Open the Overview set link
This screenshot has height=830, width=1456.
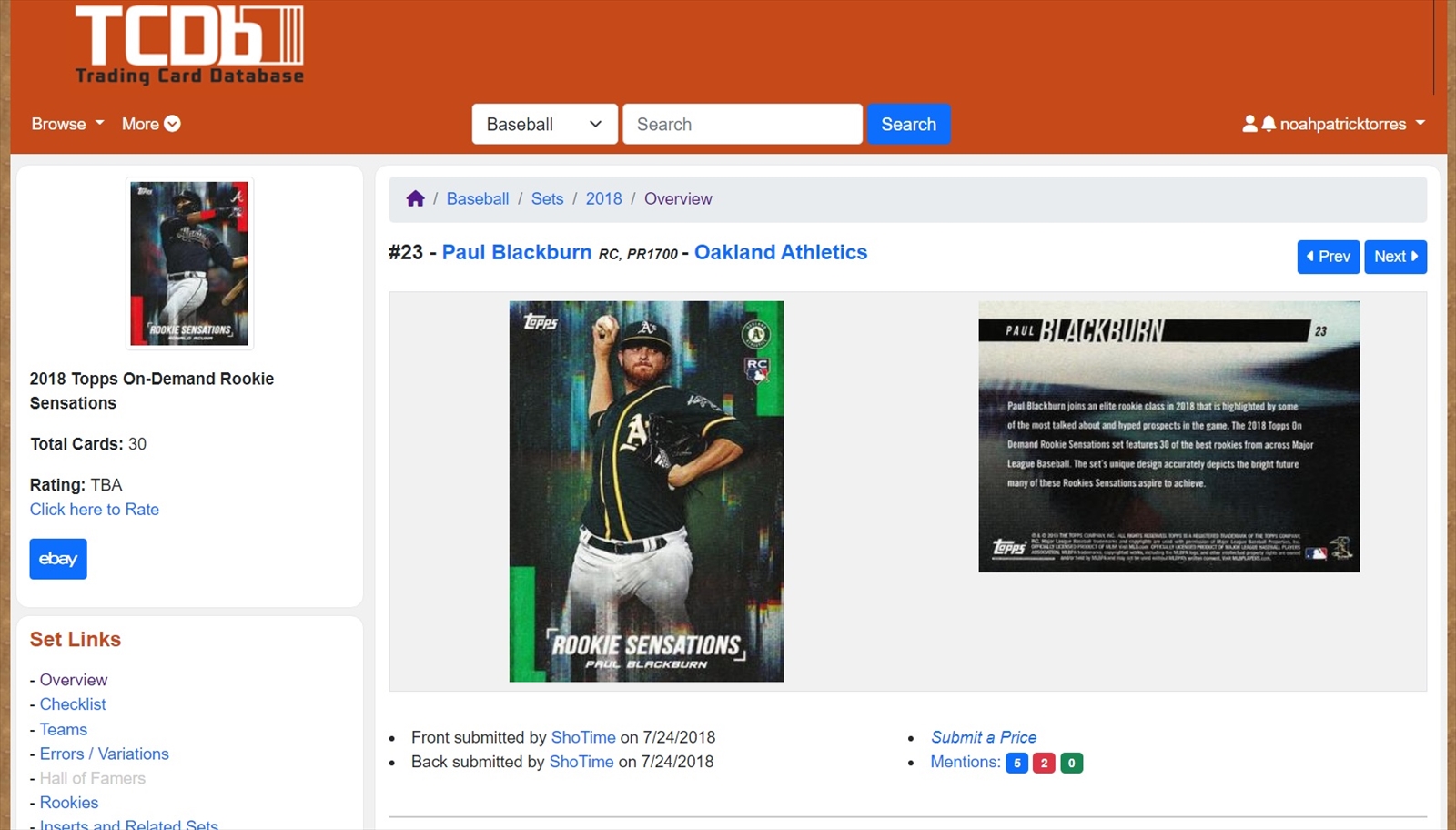pos(73,680)
